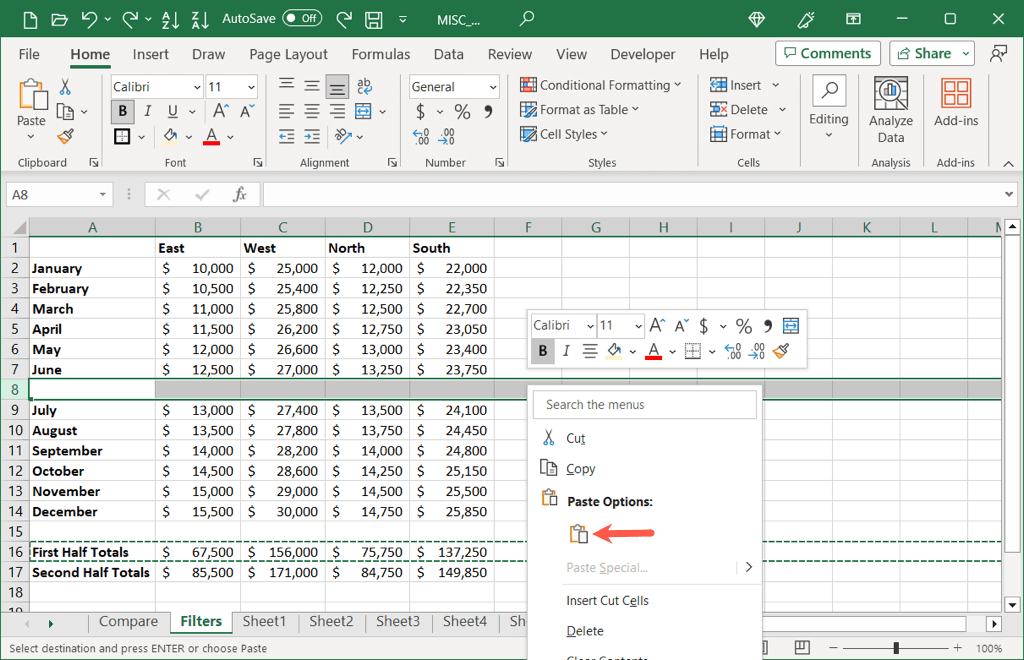This screenshot has width=1024, height=660.
Task: Click the Increase Indent icon in the ribbon
Action: [x=312, y=136]
